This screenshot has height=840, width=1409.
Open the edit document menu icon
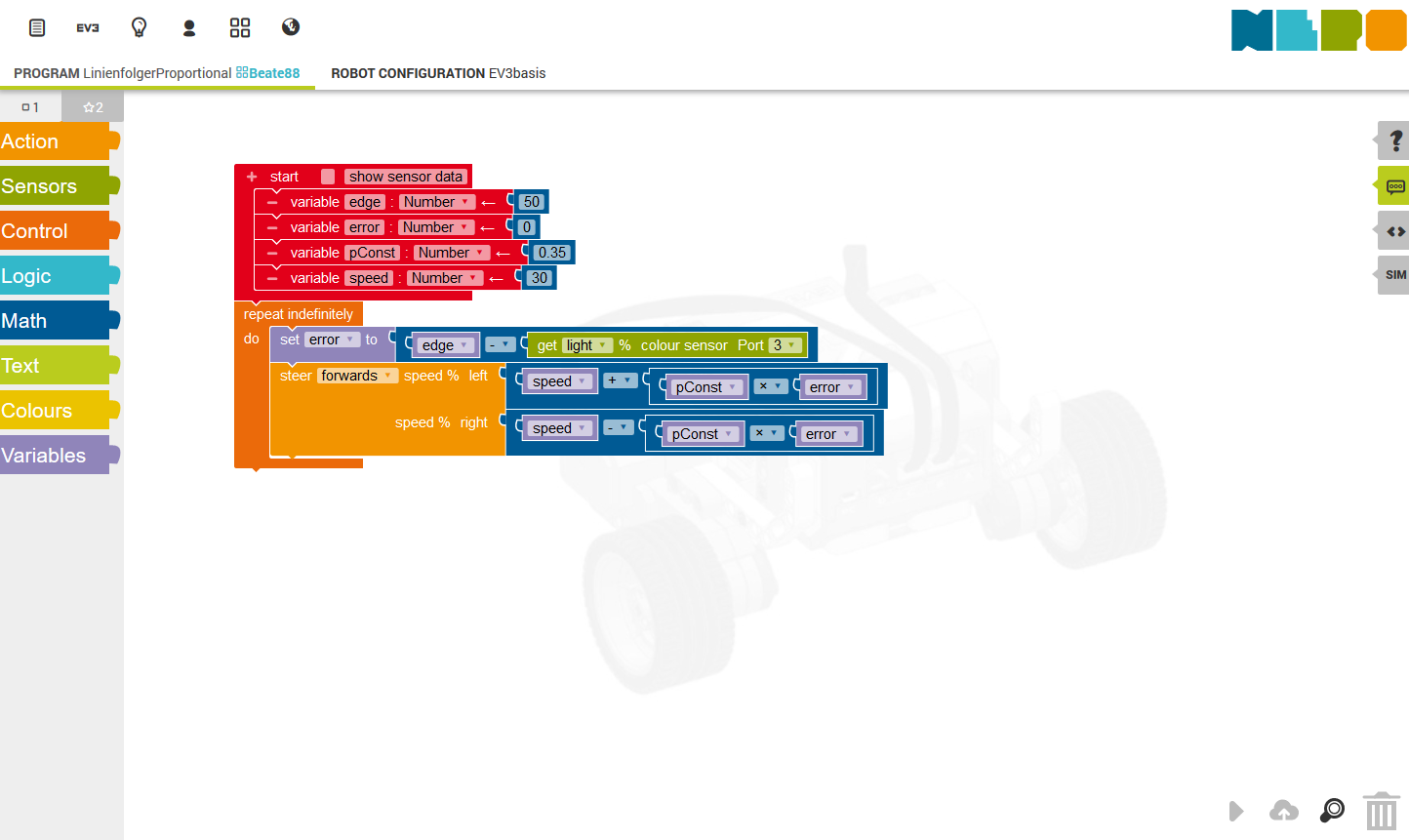click(37, 27)
